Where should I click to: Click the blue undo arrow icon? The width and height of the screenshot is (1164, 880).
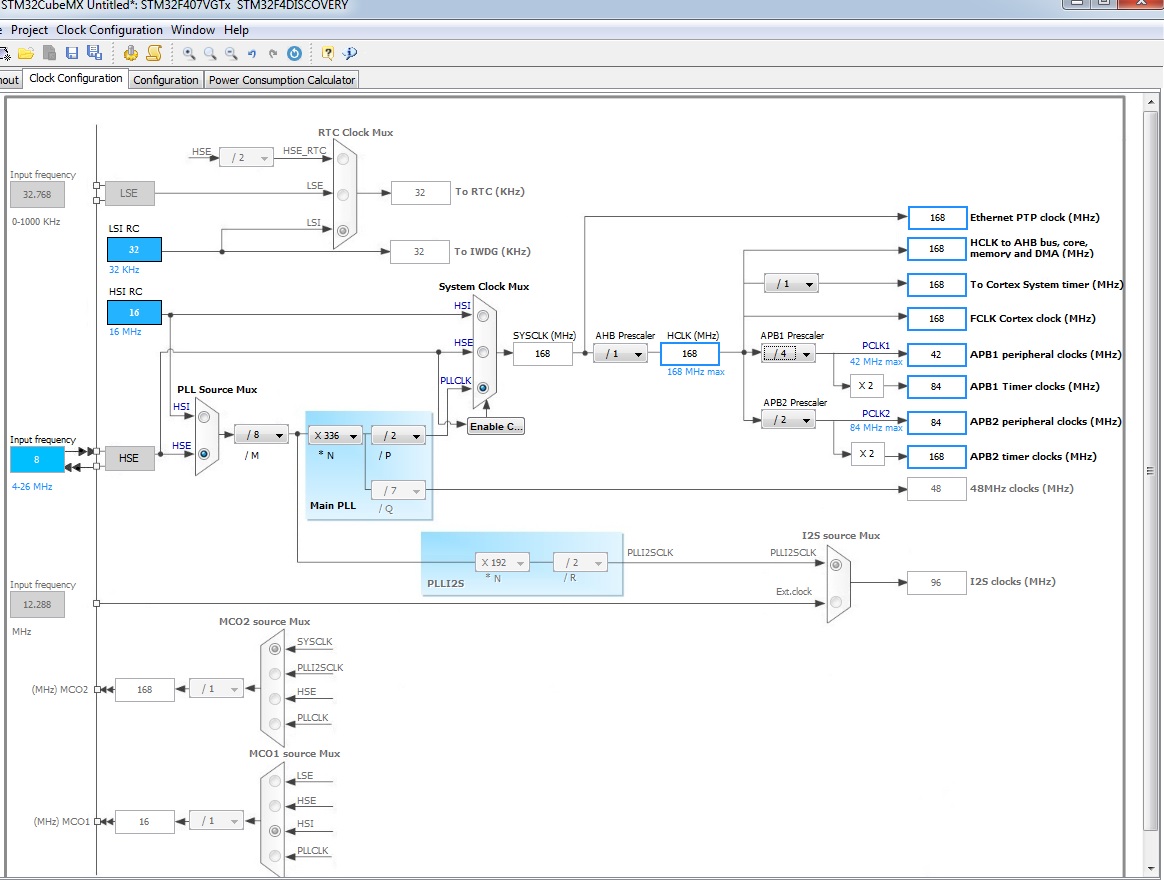[x=252, y=53]
